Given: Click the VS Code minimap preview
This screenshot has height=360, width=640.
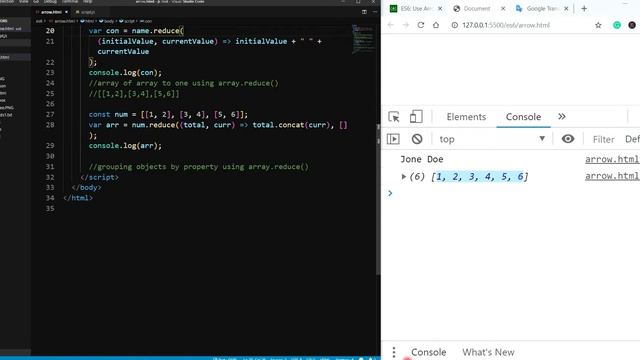Looking at the screenshot, I should point(362,39).
